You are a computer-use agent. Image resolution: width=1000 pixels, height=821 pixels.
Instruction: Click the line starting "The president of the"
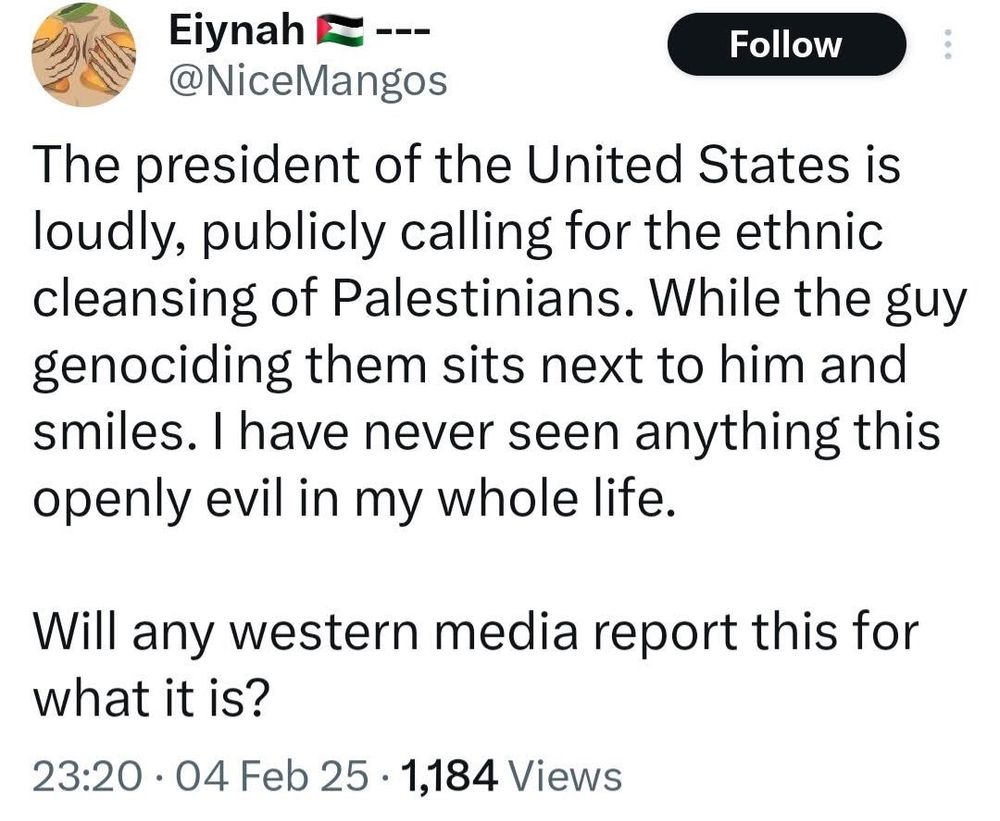click(x=467, y=165)
